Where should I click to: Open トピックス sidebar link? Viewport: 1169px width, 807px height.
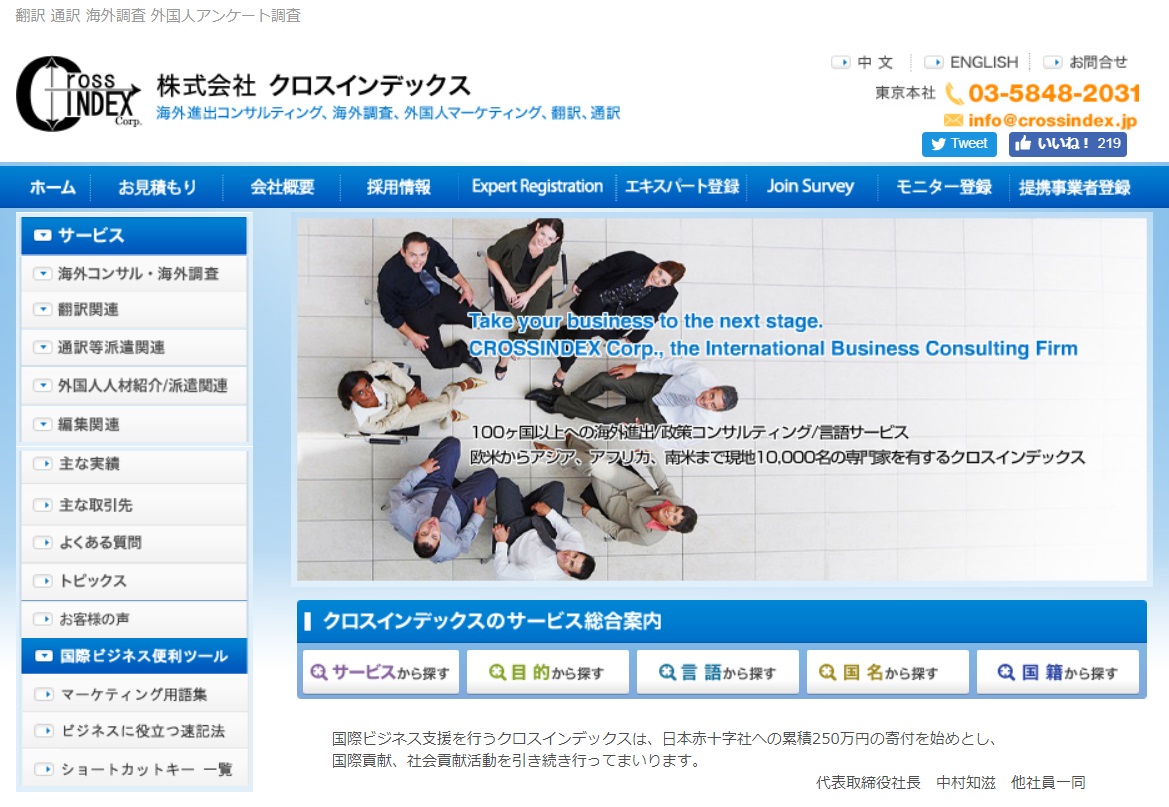click(134, 581)
